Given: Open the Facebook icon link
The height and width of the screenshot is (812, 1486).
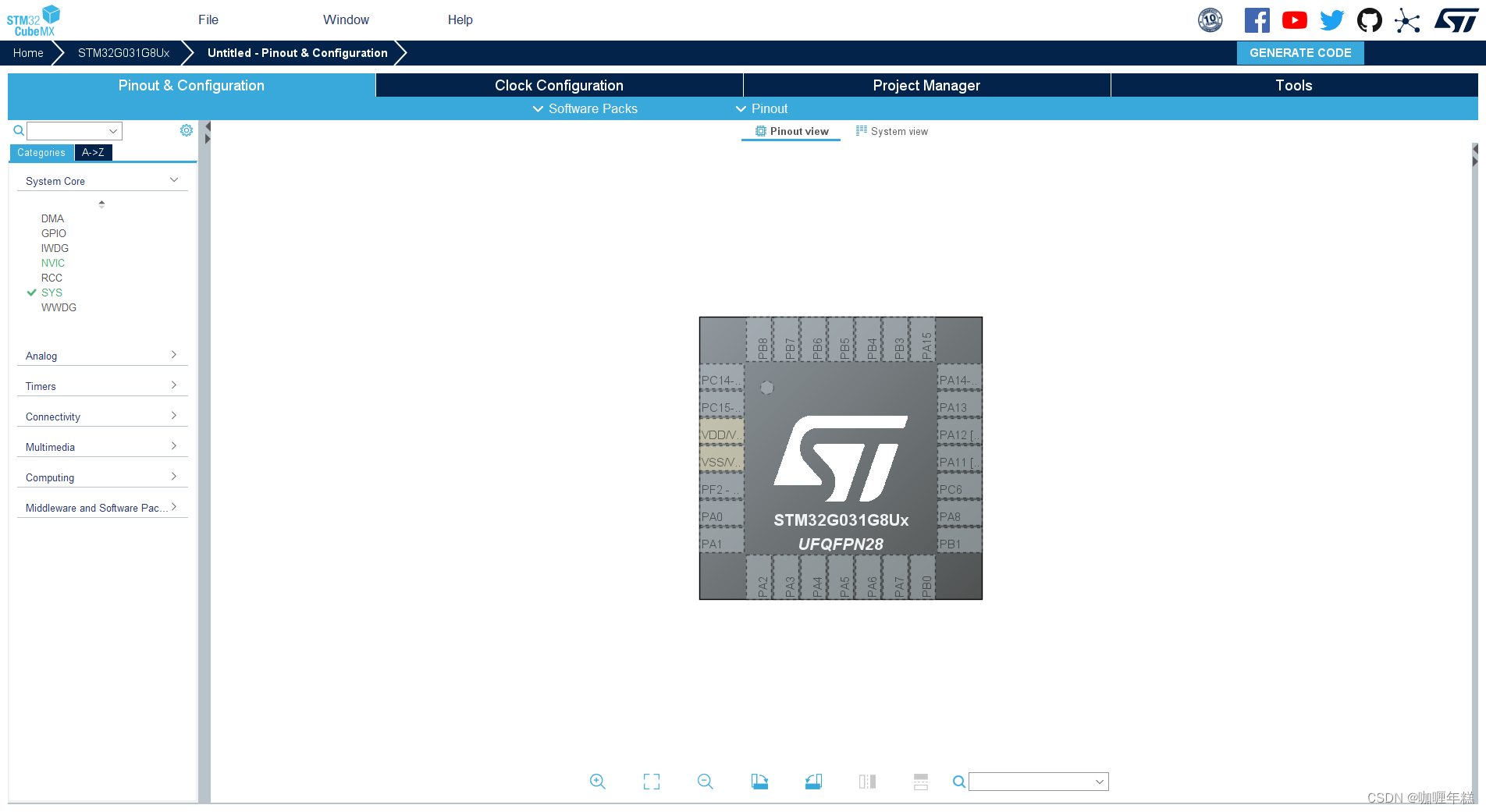Looking at the screenshot, I should [x=1257, y=20].
